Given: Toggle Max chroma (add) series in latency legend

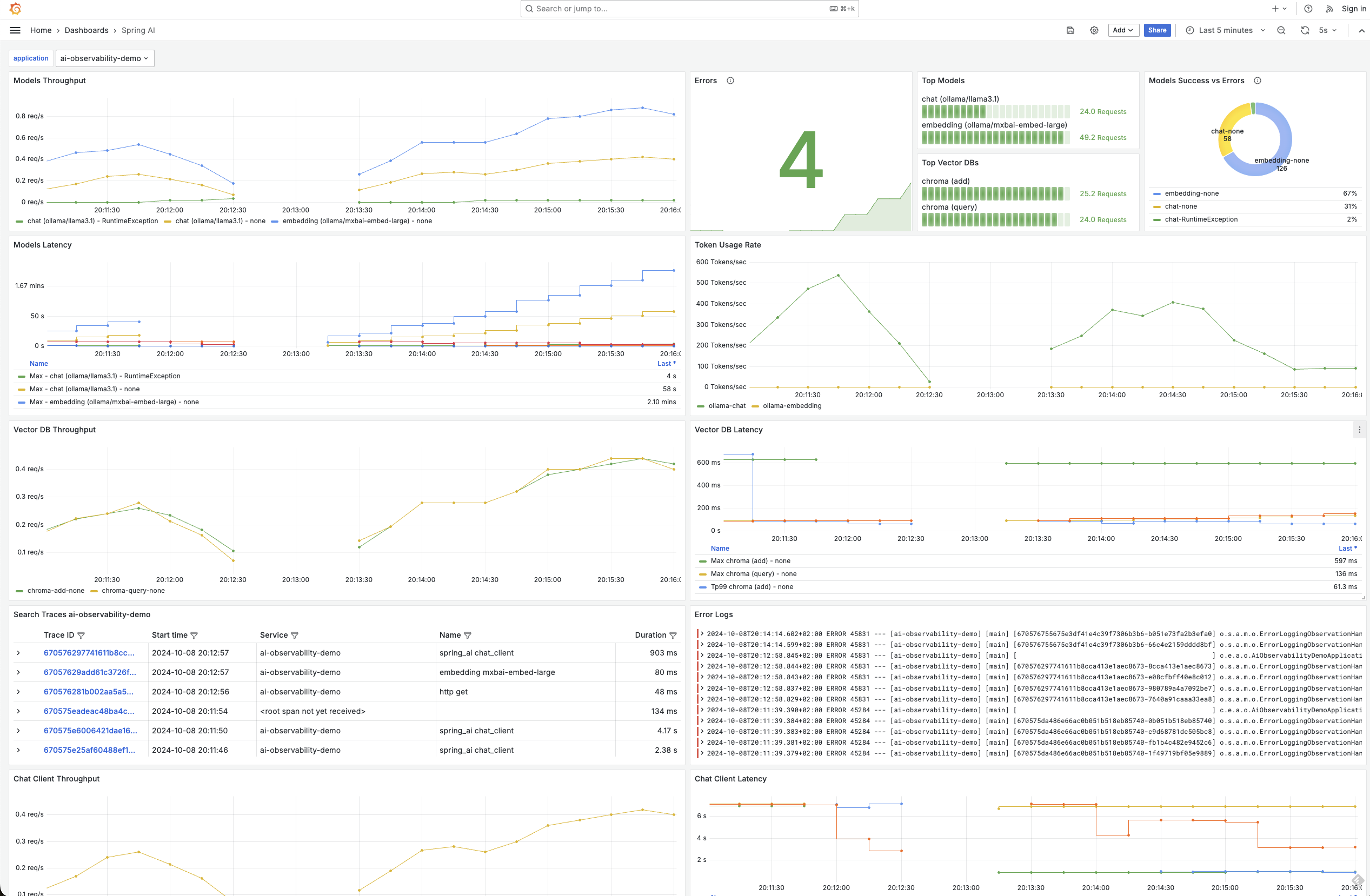Looking at the screenshot, I should point(750,560).
